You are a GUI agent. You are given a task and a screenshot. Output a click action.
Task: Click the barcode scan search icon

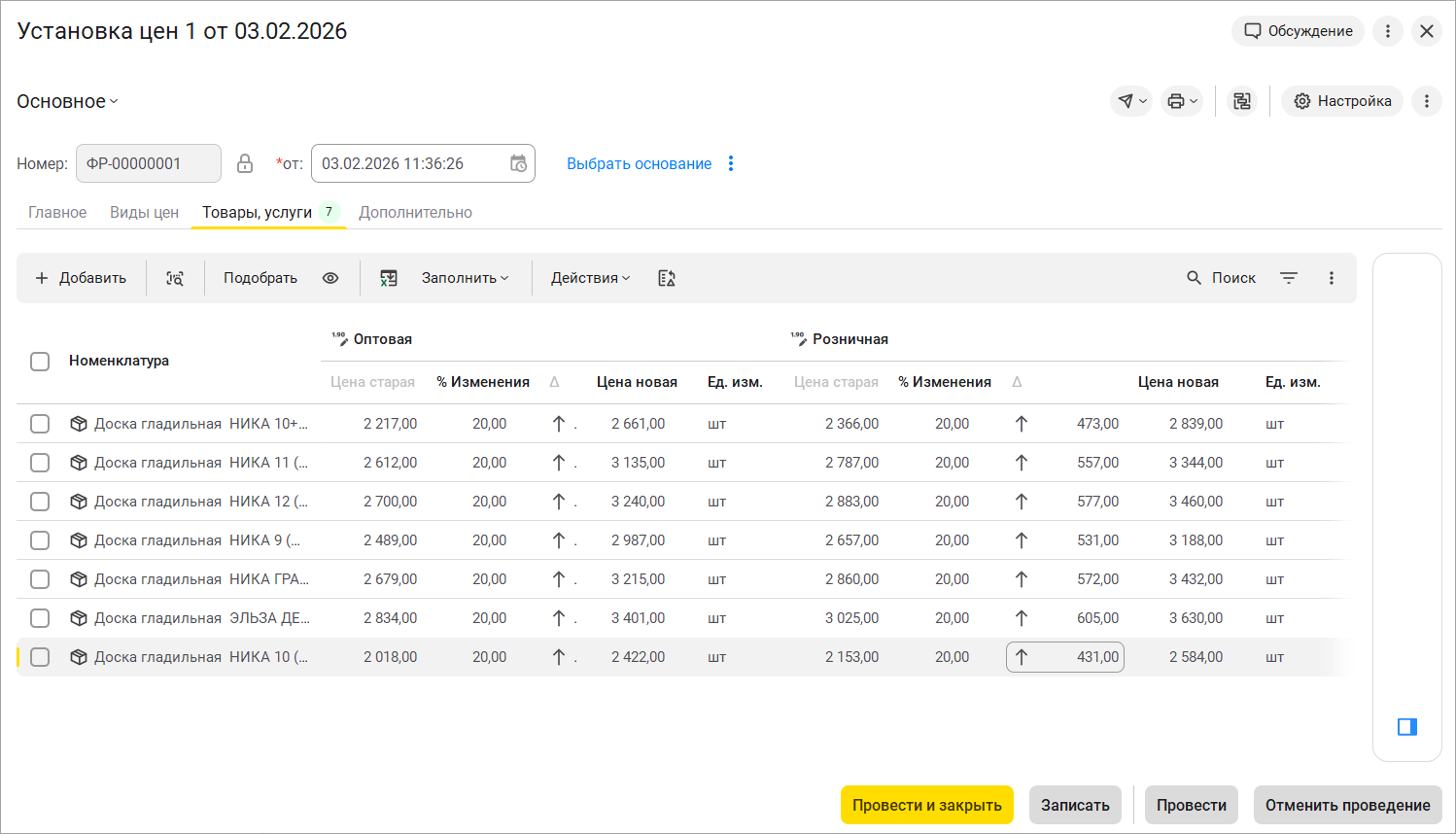pyautogui.click(x=175, y=278)
